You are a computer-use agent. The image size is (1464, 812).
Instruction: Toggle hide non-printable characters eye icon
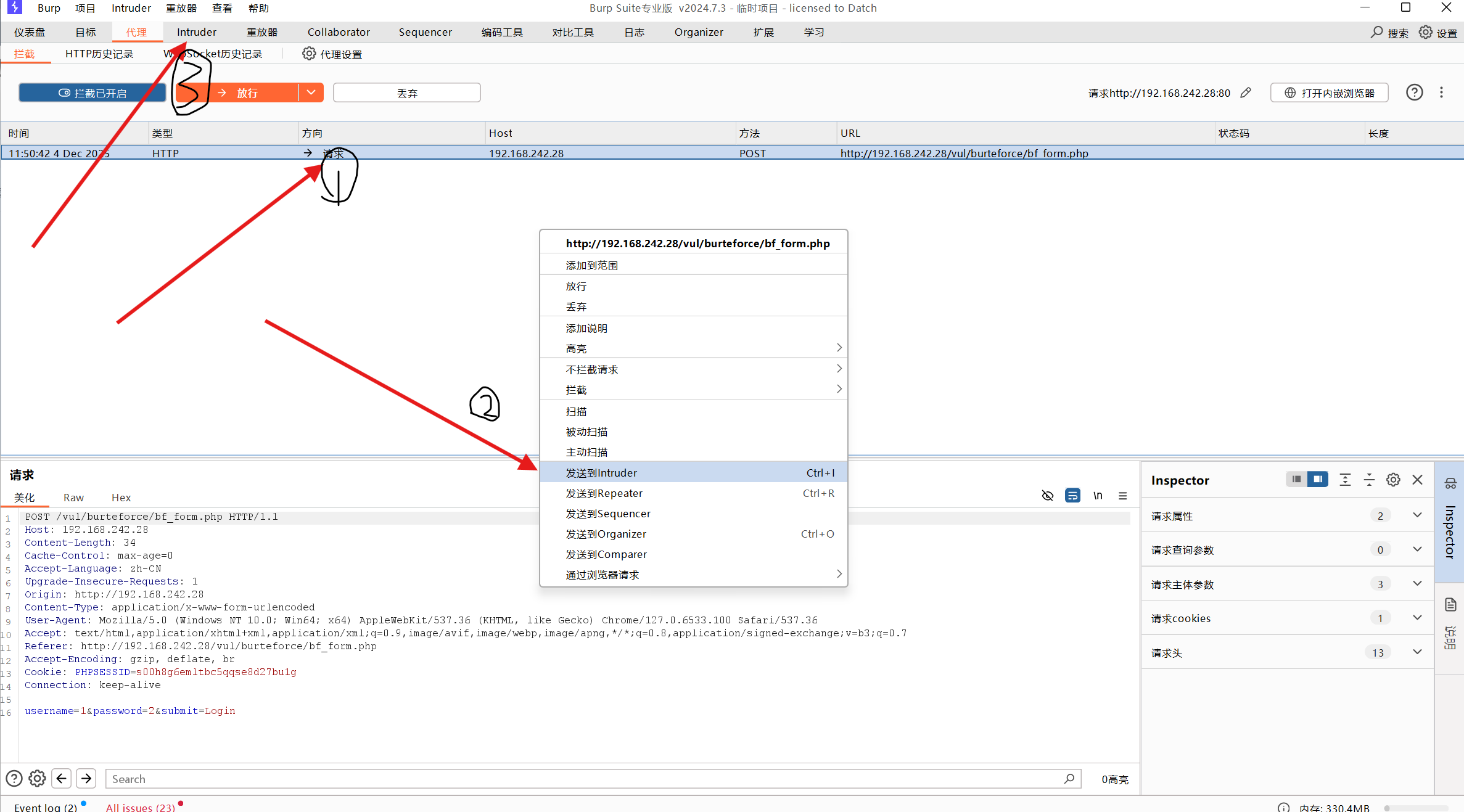[x=1047, y=496]
